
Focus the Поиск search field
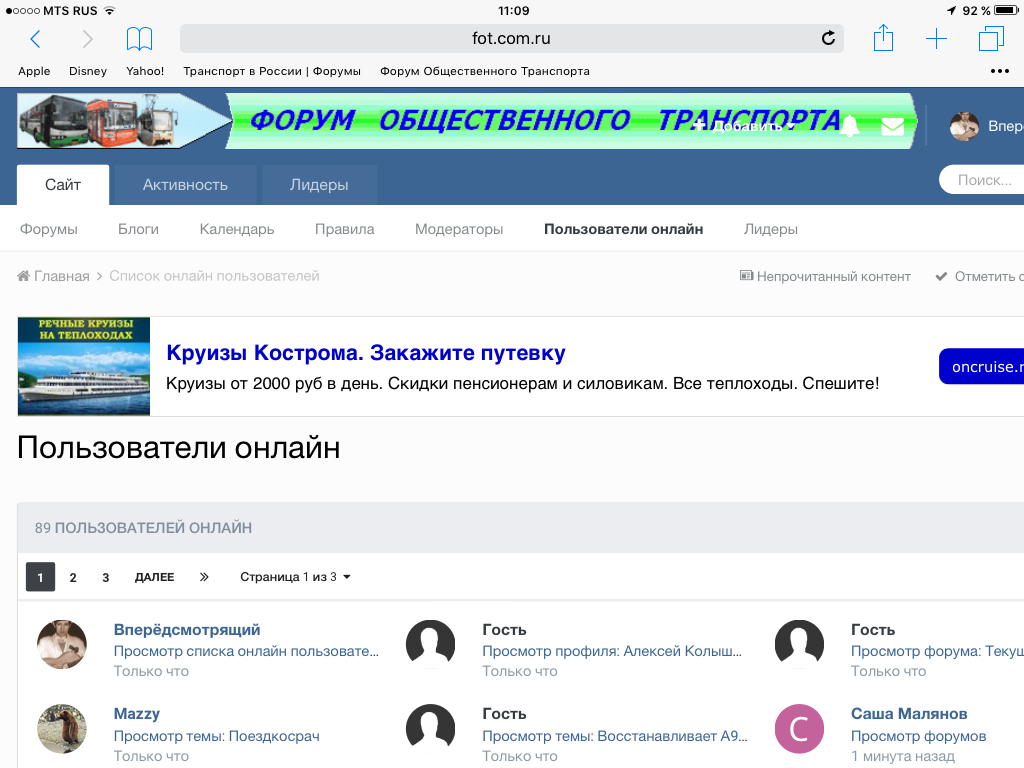[x=982, y=180]
